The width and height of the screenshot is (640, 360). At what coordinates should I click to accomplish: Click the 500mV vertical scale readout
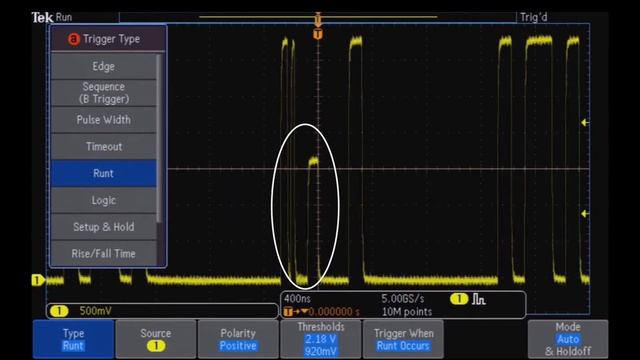95,311
